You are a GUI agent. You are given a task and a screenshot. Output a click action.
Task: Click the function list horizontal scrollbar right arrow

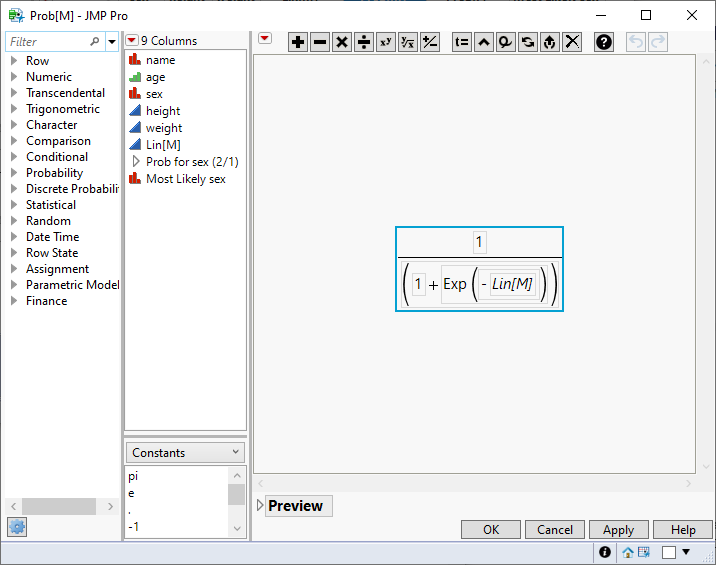coord(110,506)
